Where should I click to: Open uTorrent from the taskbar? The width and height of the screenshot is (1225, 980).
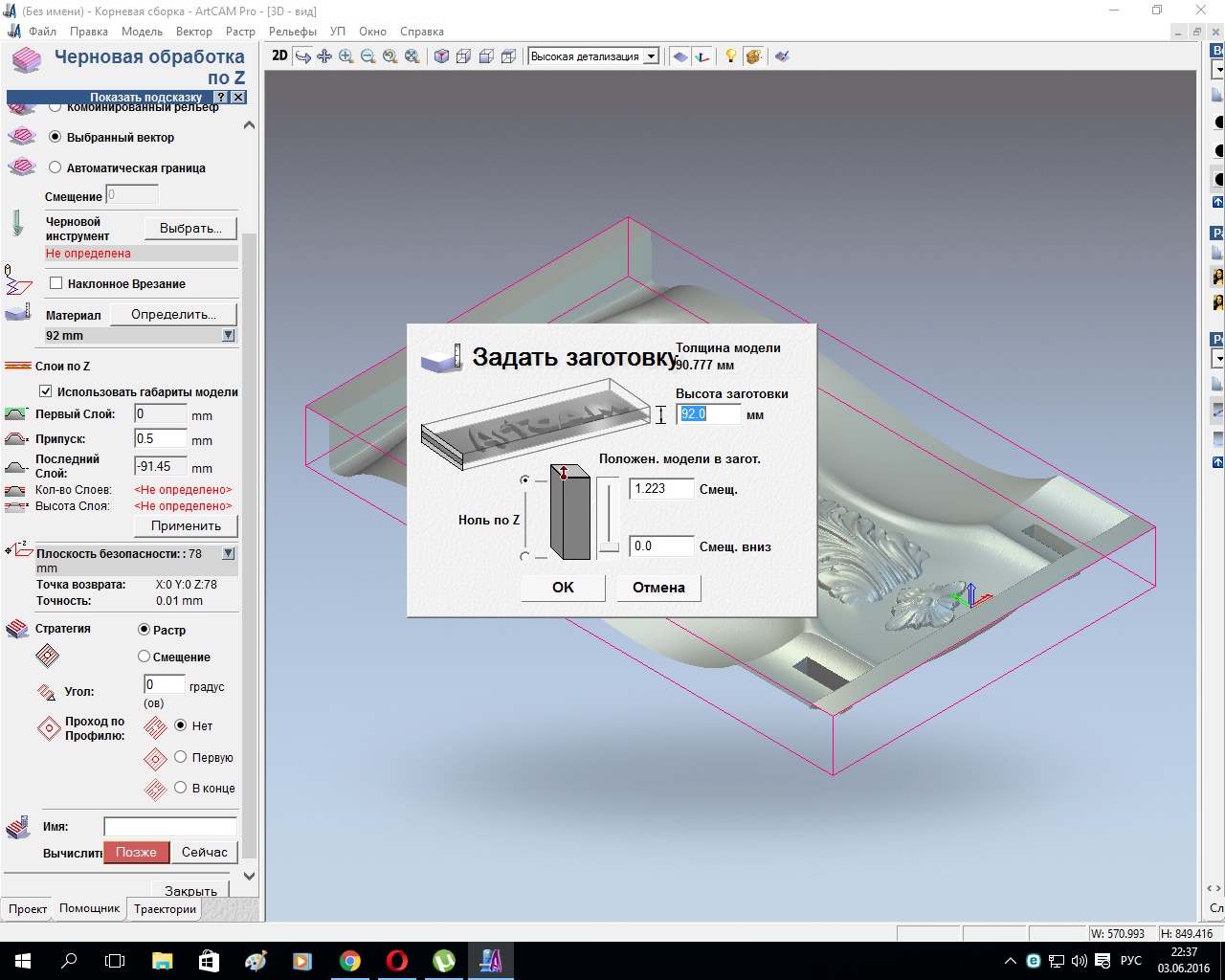444,961
